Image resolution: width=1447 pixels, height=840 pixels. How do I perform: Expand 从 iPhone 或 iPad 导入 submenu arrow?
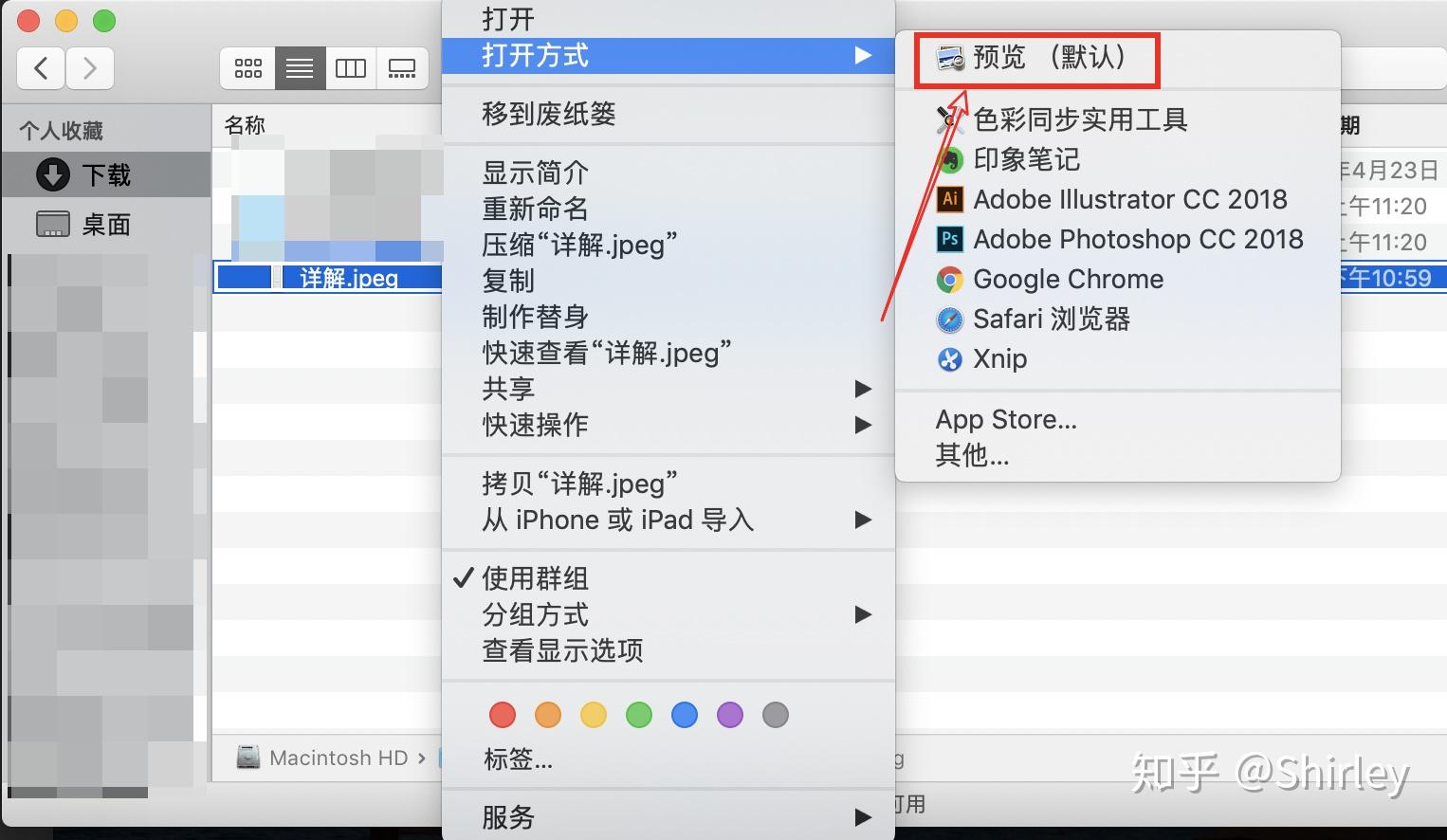pos(862,520)
